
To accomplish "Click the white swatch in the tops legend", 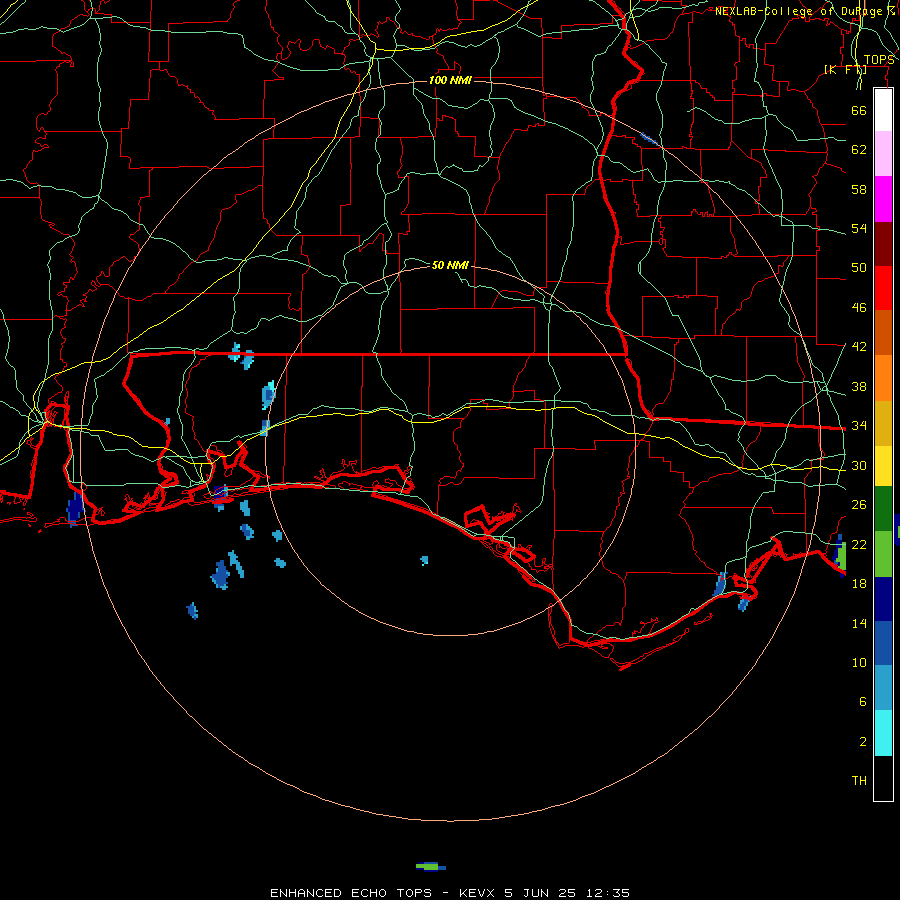I will [883, 110].
